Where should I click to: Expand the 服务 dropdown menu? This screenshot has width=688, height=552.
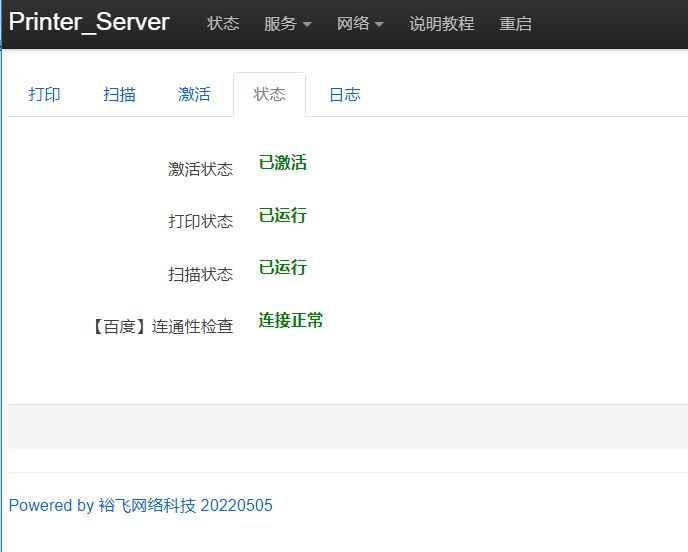(288, 24)
